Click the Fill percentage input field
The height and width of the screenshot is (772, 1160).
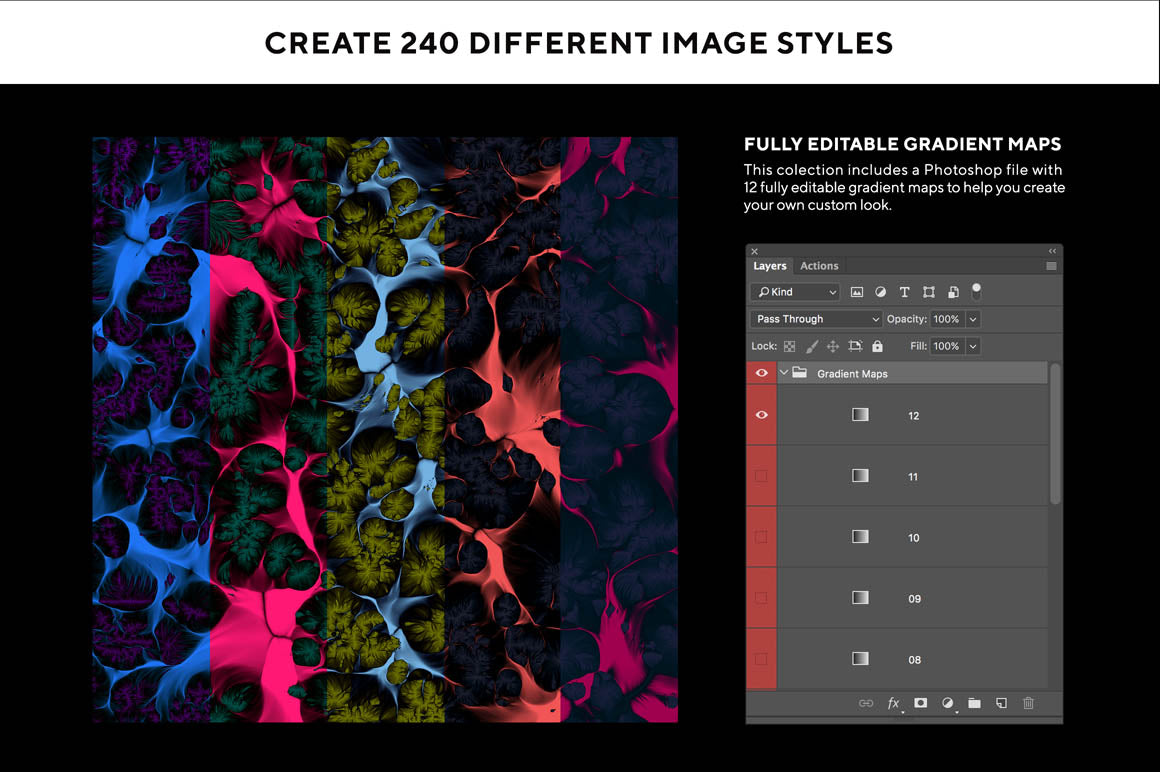click(946, 346)
